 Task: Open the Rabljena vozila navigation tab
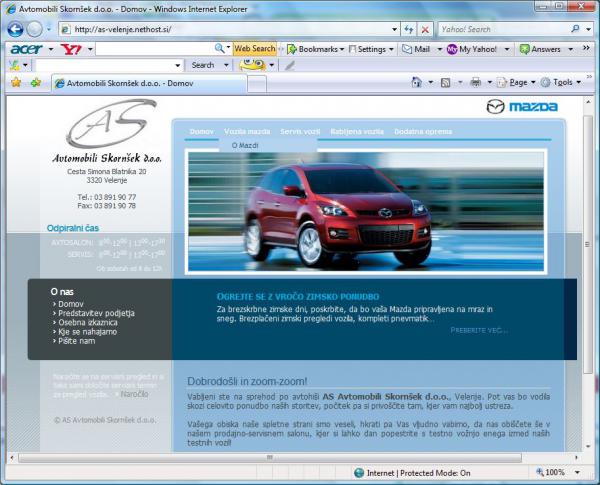point(355,132)
